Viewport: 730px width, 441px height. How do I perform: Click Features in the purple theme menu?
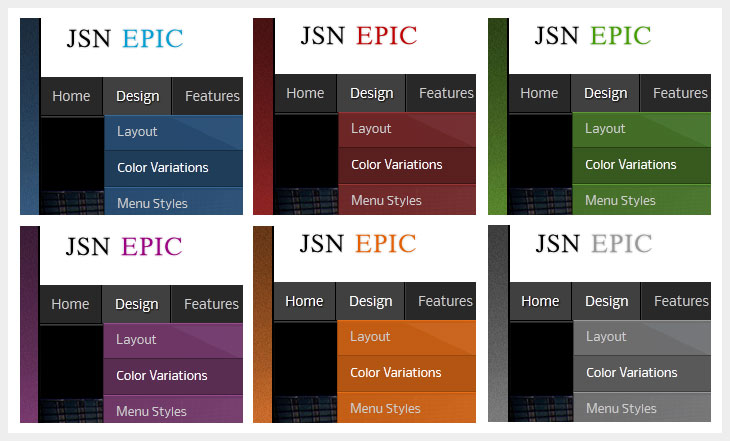coord(210,304)
